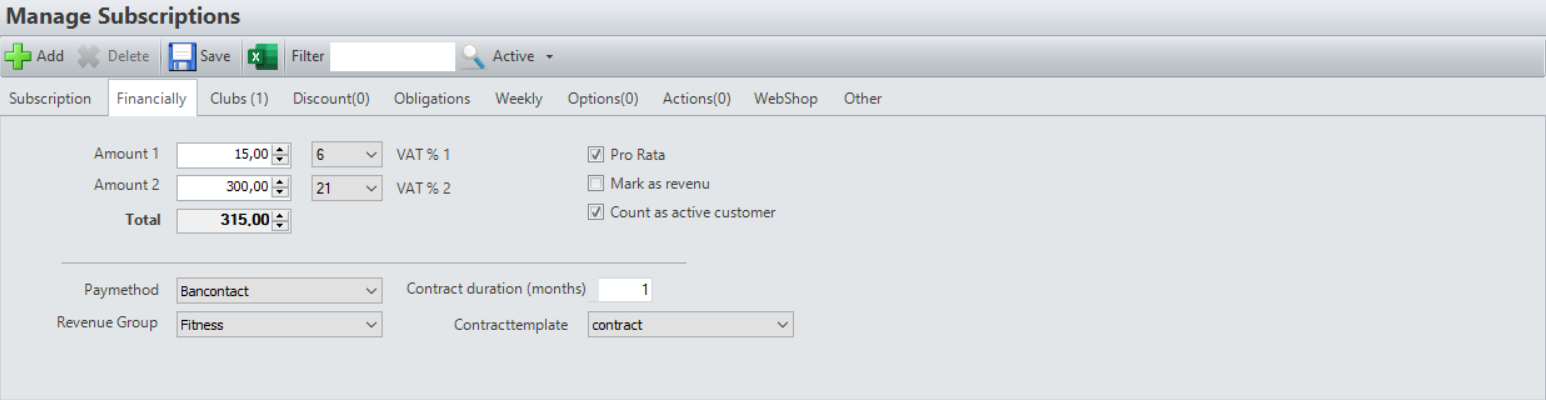Image resolution: width=1546 pixels, height=400 pixels.
Task: Decrease Amount 2 with the down arrow
Action: (281, 192)
